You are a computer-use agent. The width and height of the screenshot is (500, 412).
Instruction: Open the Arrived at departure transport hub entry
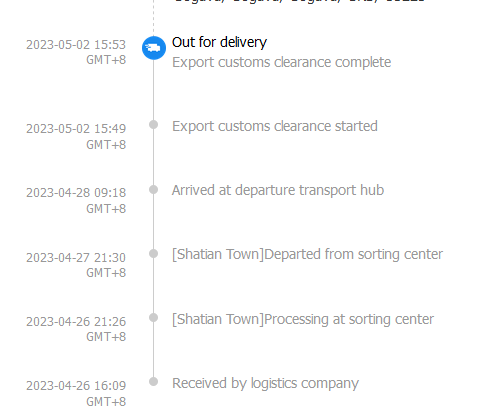pyautogui.click(x=278, y=191)
